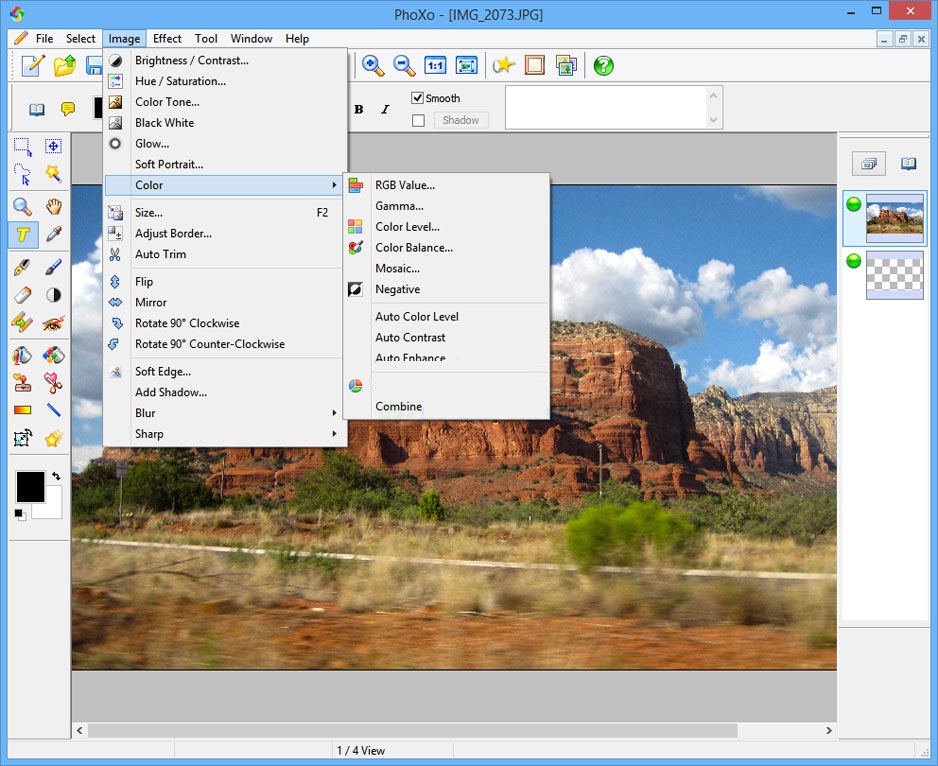Choose Hue / Saturation from Image menu
The height and width of the screenshot is (766, 938).
coord(180,81)
